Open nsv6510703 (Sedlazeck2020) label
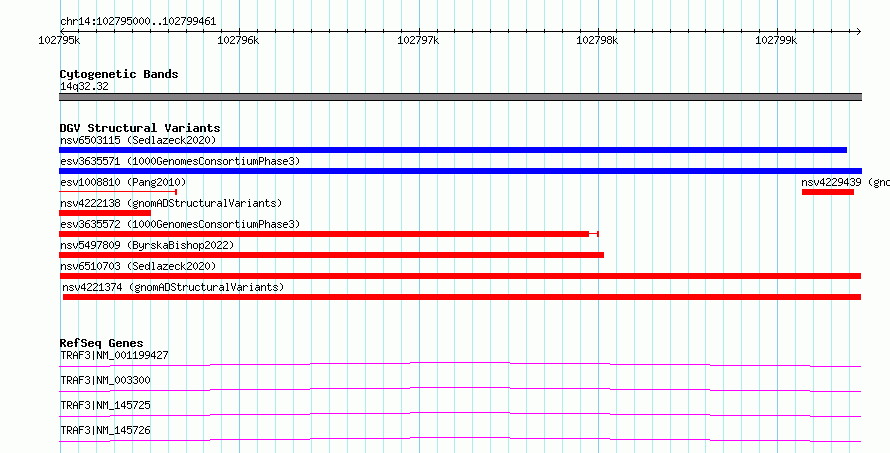Viewport: 890px width, 453px height. click(138, 266)
